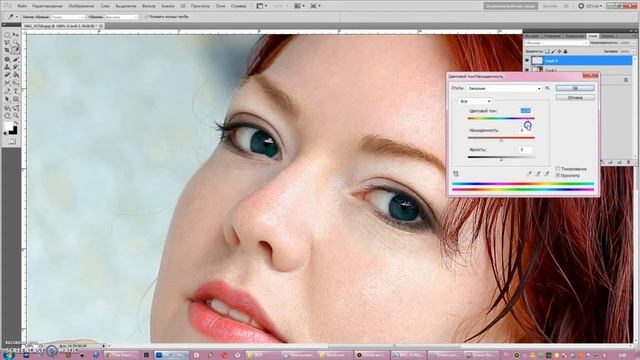
Task: Click the Hue (Цветовой тон) slider track
Action: tap(501, 118)
